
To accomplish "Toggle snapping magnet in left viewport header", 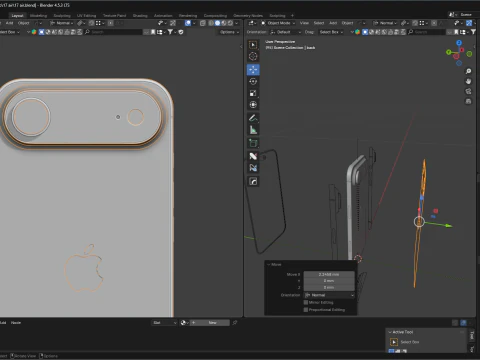I will pos(92,23).
